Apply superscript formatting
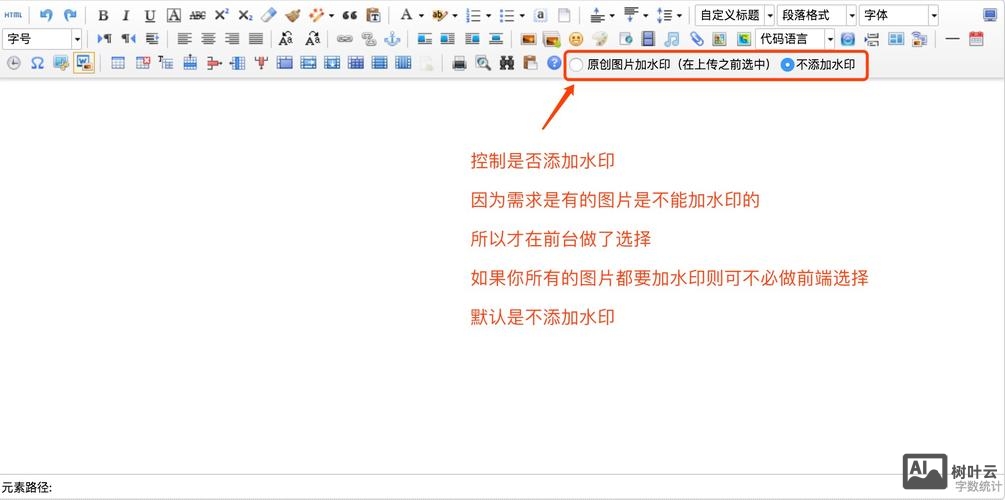The width and height of the screenshot is (1005, 500). pyautogui.click(x=222, y=15)
